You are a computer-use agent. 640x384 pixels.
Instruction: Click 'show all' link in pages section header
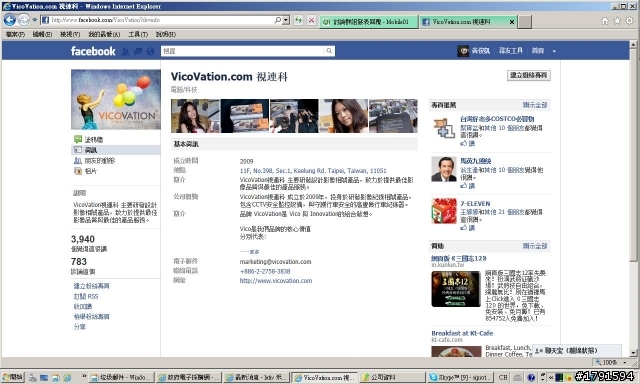click(x=535, y=105)
